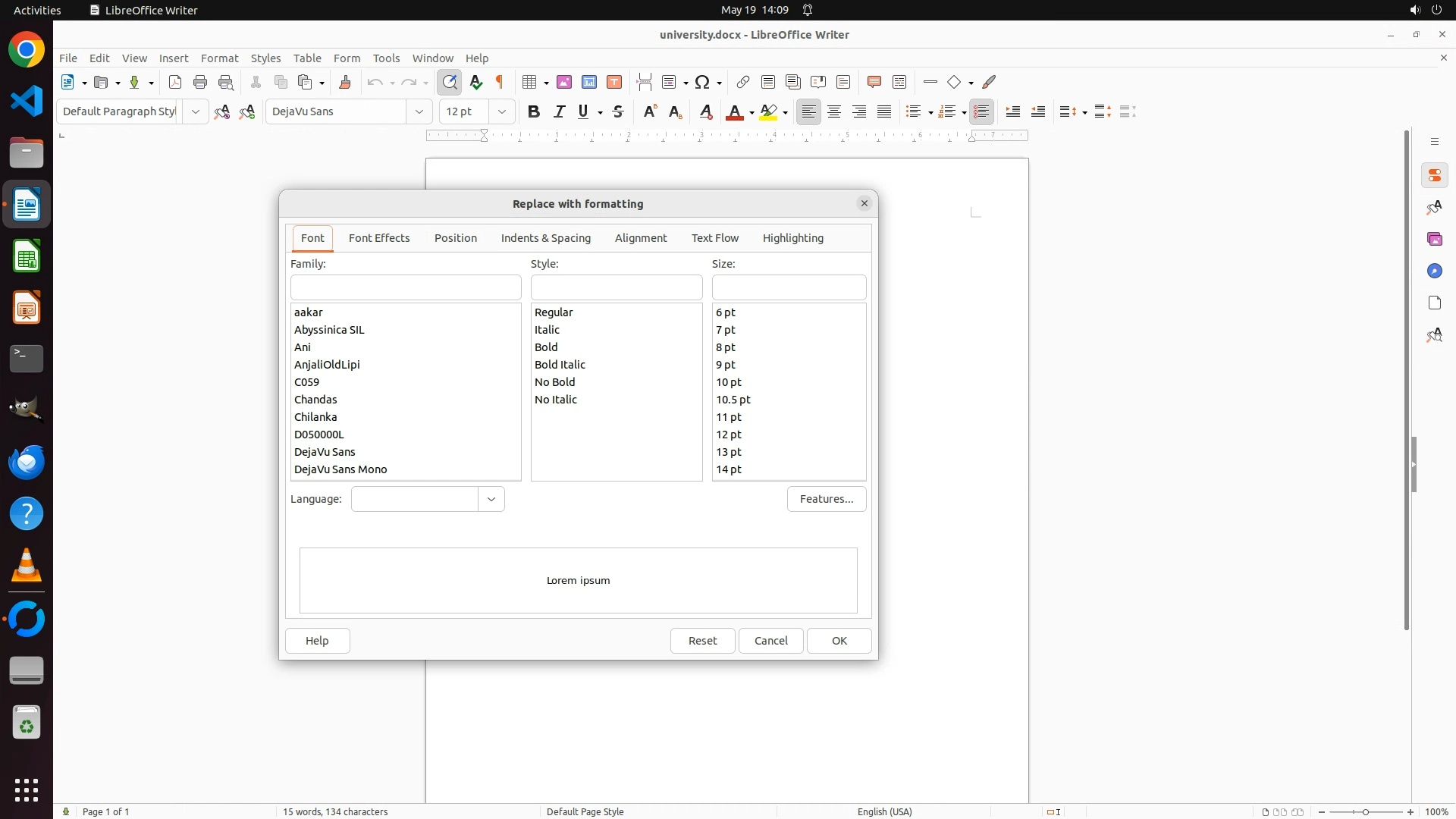Toggle Bold in the formatting toolbar
The image size is (1456, 819).
534,111
